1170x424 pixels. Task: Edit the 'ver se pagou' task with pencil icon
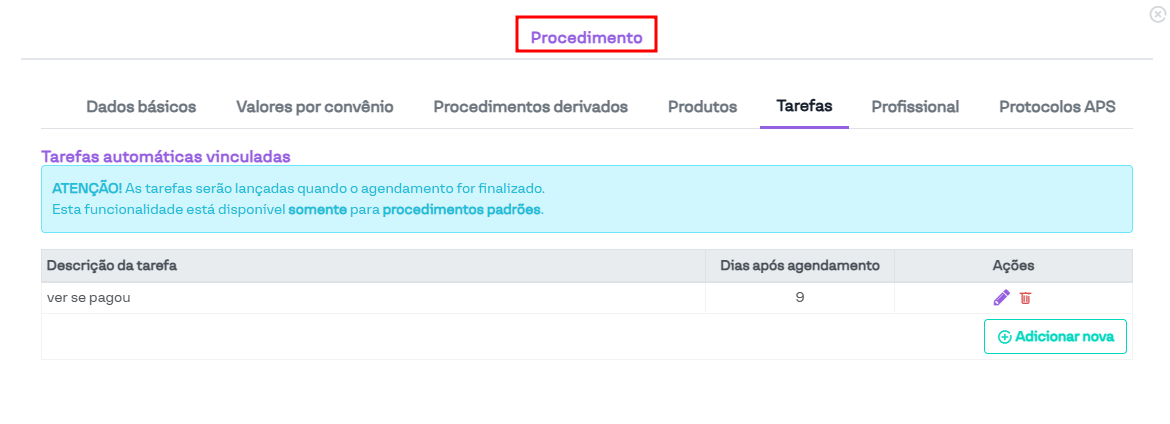pos(1001,298)
